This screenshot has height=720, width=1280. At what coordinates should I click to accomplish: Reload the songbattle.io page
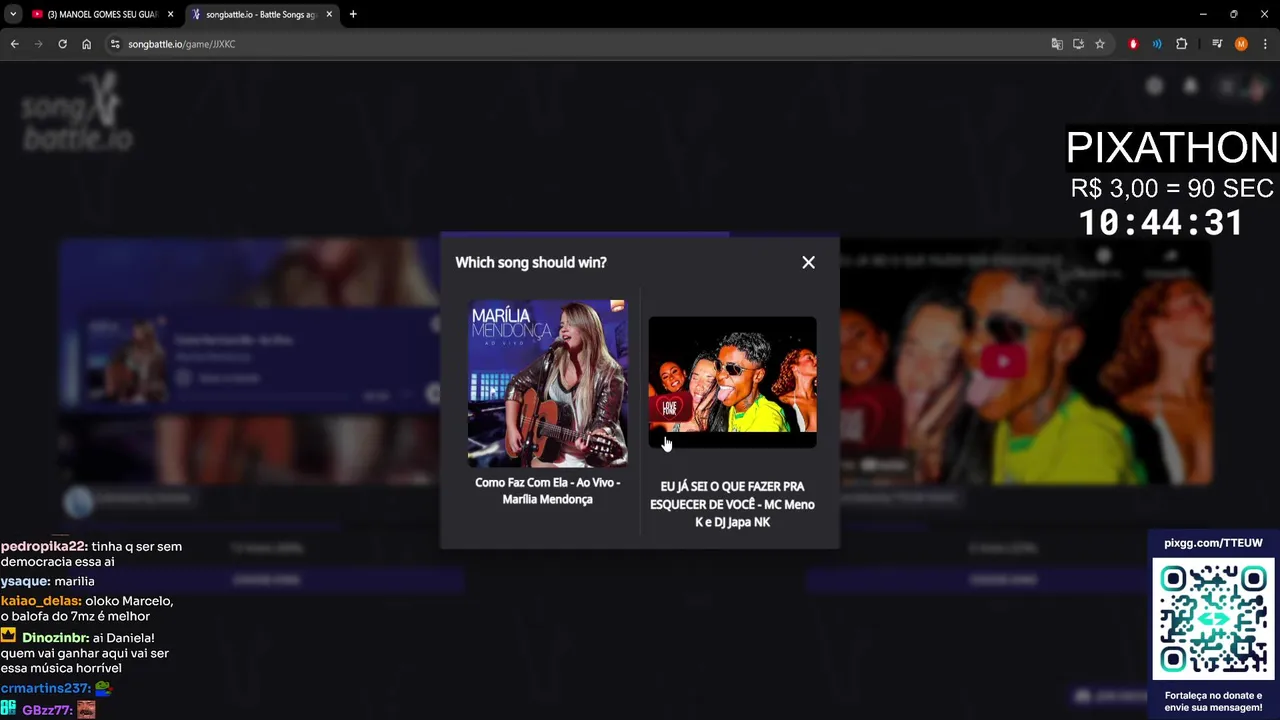(62, 44)
